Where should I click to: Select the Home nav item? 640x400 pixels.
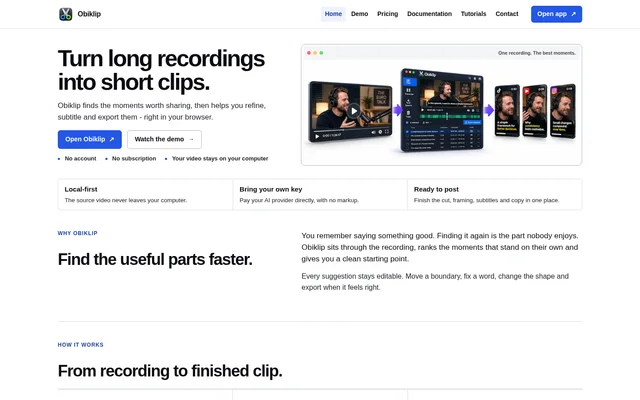click(333, 14)
